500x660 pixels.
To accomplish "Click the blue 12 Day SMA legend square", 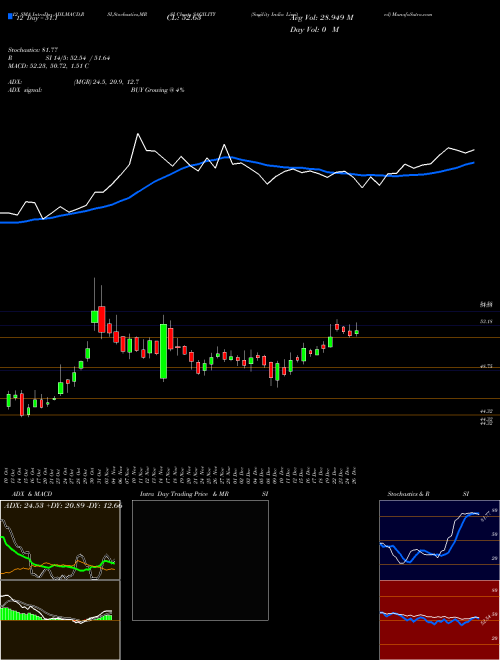I will coord(10,16).
